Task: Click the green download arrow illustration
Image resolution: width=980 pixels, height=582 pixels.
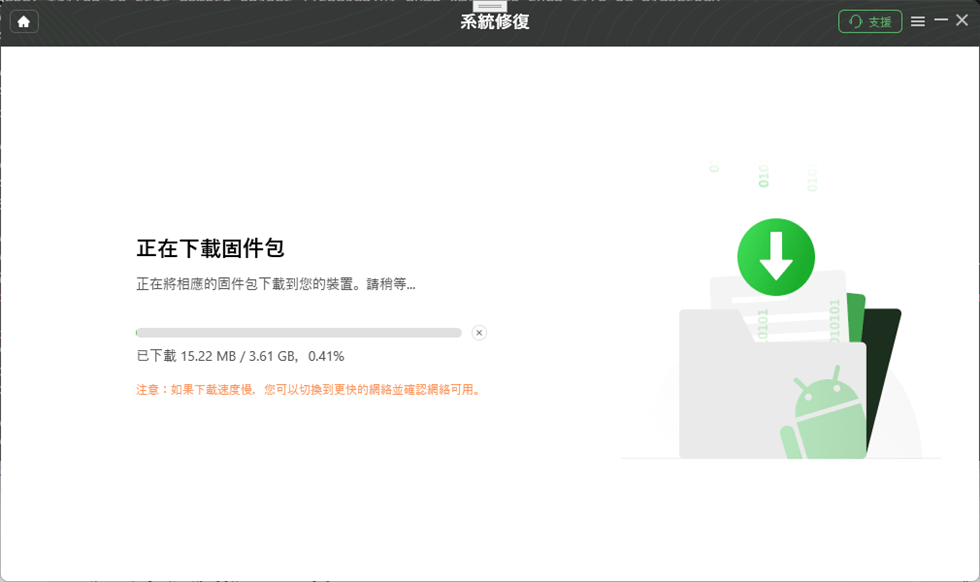Action: pyautogui.click(x=776, y=257)
